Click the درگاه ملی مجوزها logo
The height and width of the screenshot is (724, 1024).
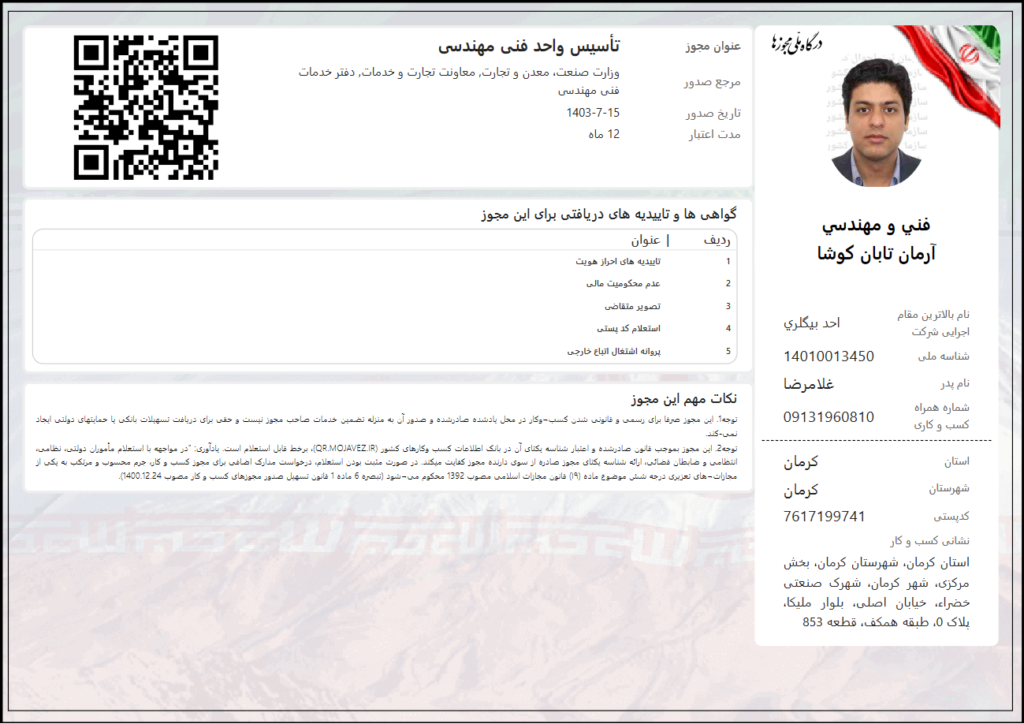point(796,43)
